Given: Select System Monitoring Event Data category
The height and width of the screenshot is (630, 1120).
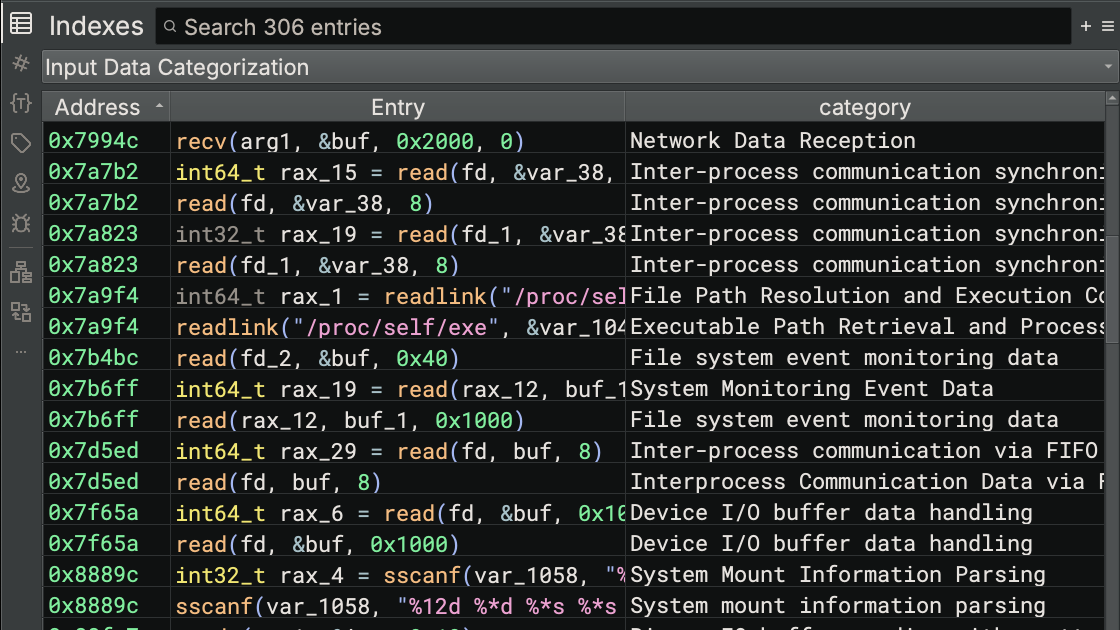Looking at the screenshot, I should pyautogui.click(x=811, y=389).
